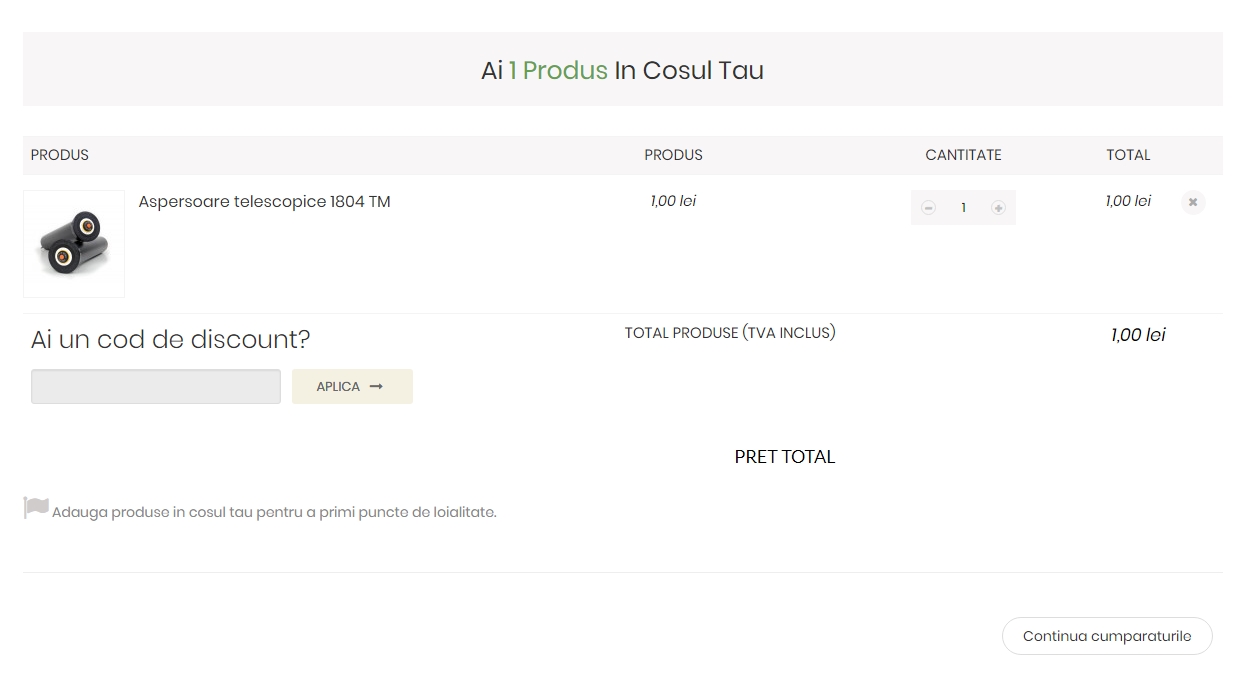
Task: Click the leftmost PRODUS column header
Action: pyautogui.click(x=60, y=155)
